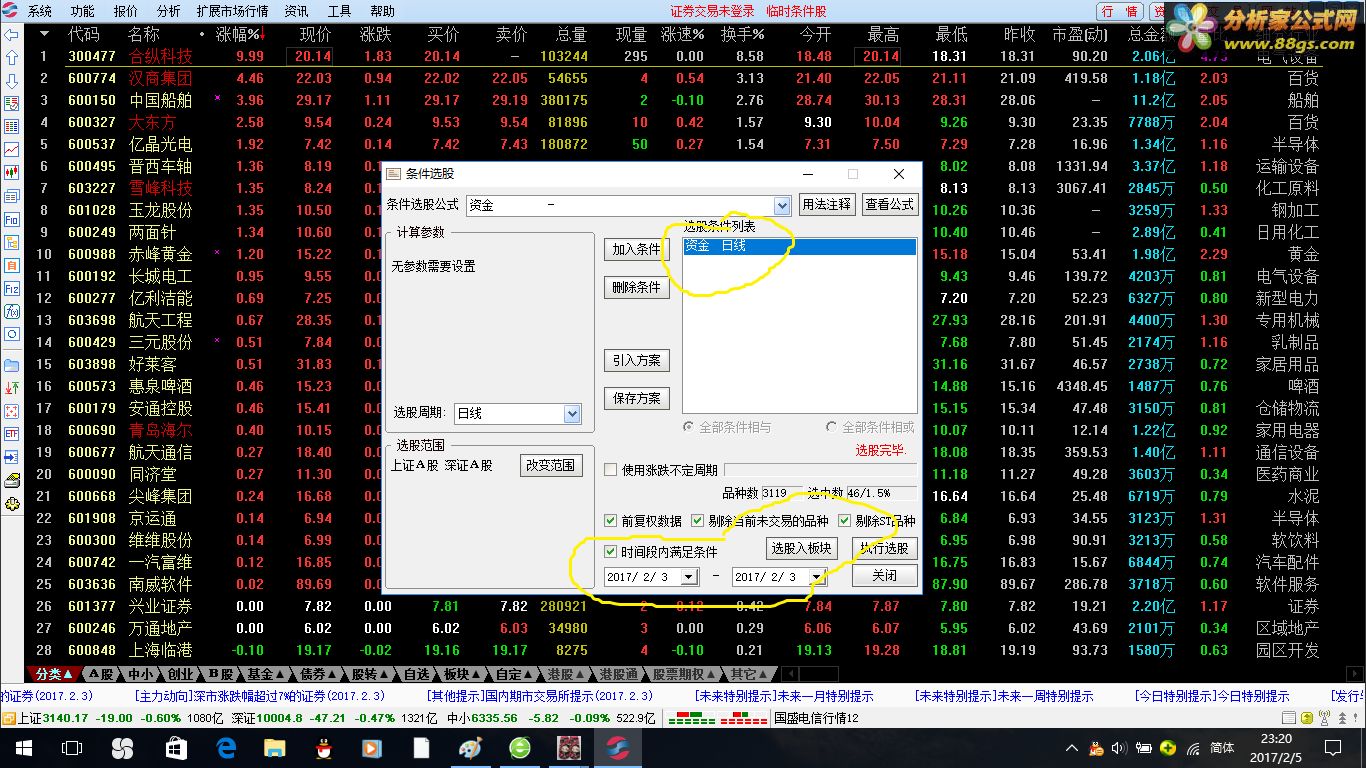Click the up arrow icon in sidebar
The width and height of the screenshot is (1366, 768).
tap(12, 58)
